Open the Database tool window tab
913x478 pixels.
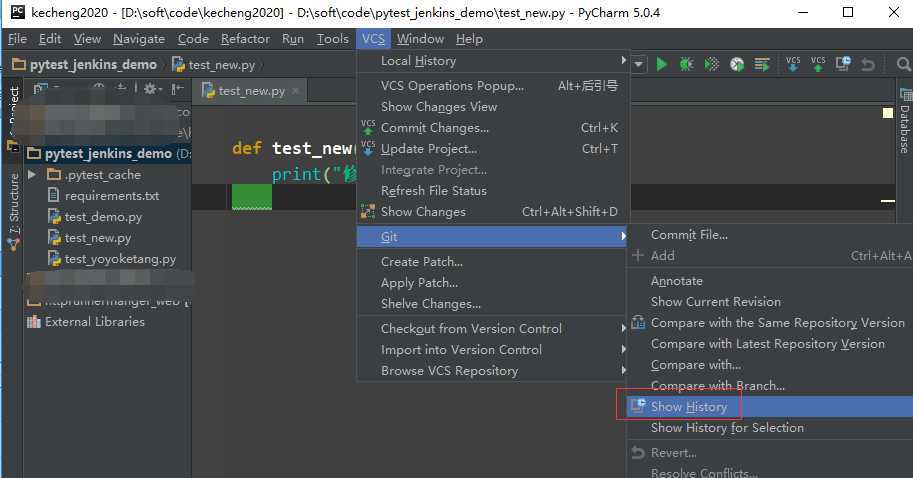point(905,121)
